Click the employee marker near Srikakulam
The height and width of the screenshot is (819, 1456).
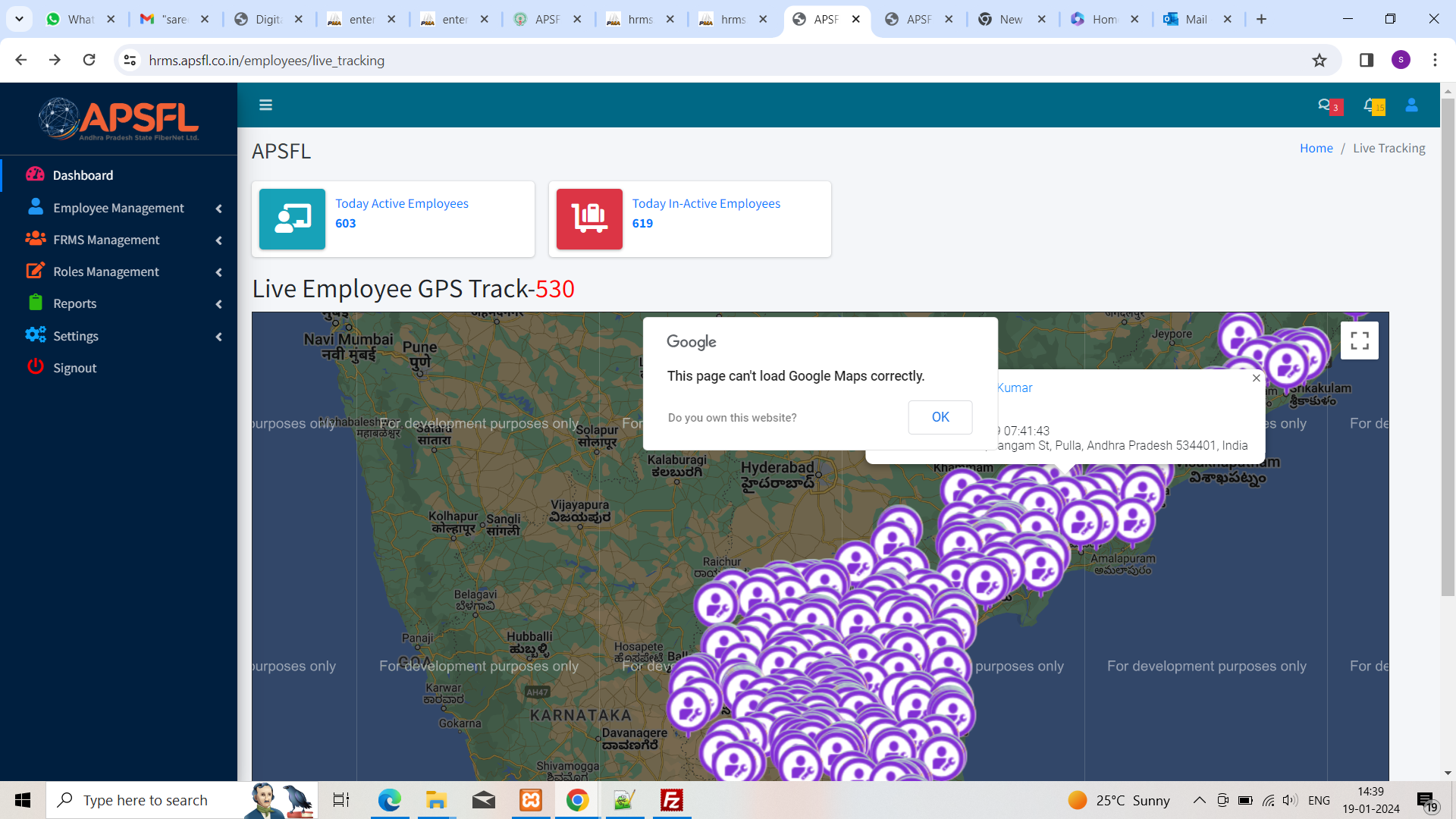coord(1285,368)
